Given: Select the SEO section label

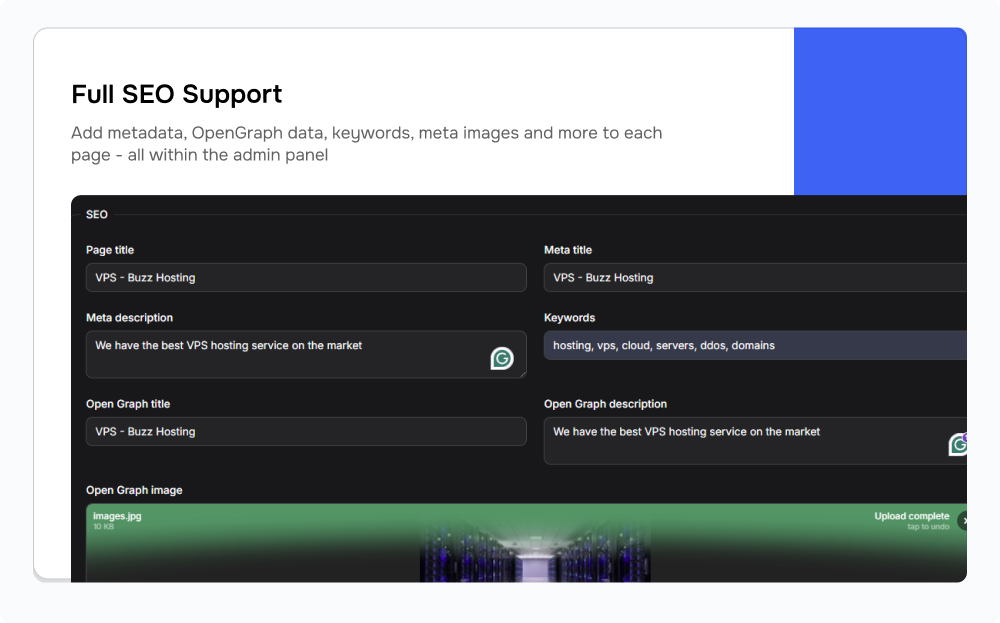Looking at the screenshot, I should [97, 214].
